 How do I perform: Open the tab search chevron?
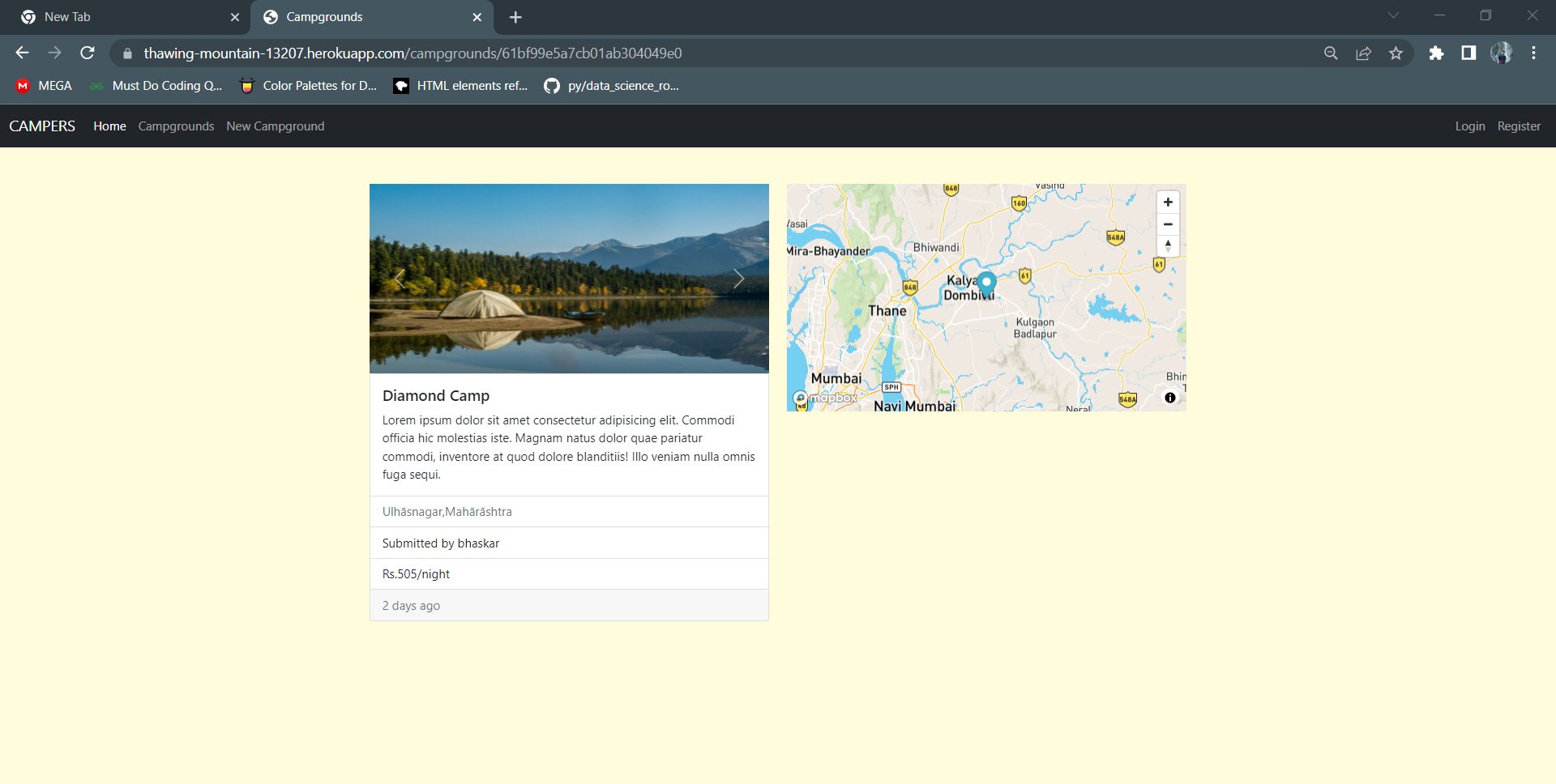point(1393,15)
